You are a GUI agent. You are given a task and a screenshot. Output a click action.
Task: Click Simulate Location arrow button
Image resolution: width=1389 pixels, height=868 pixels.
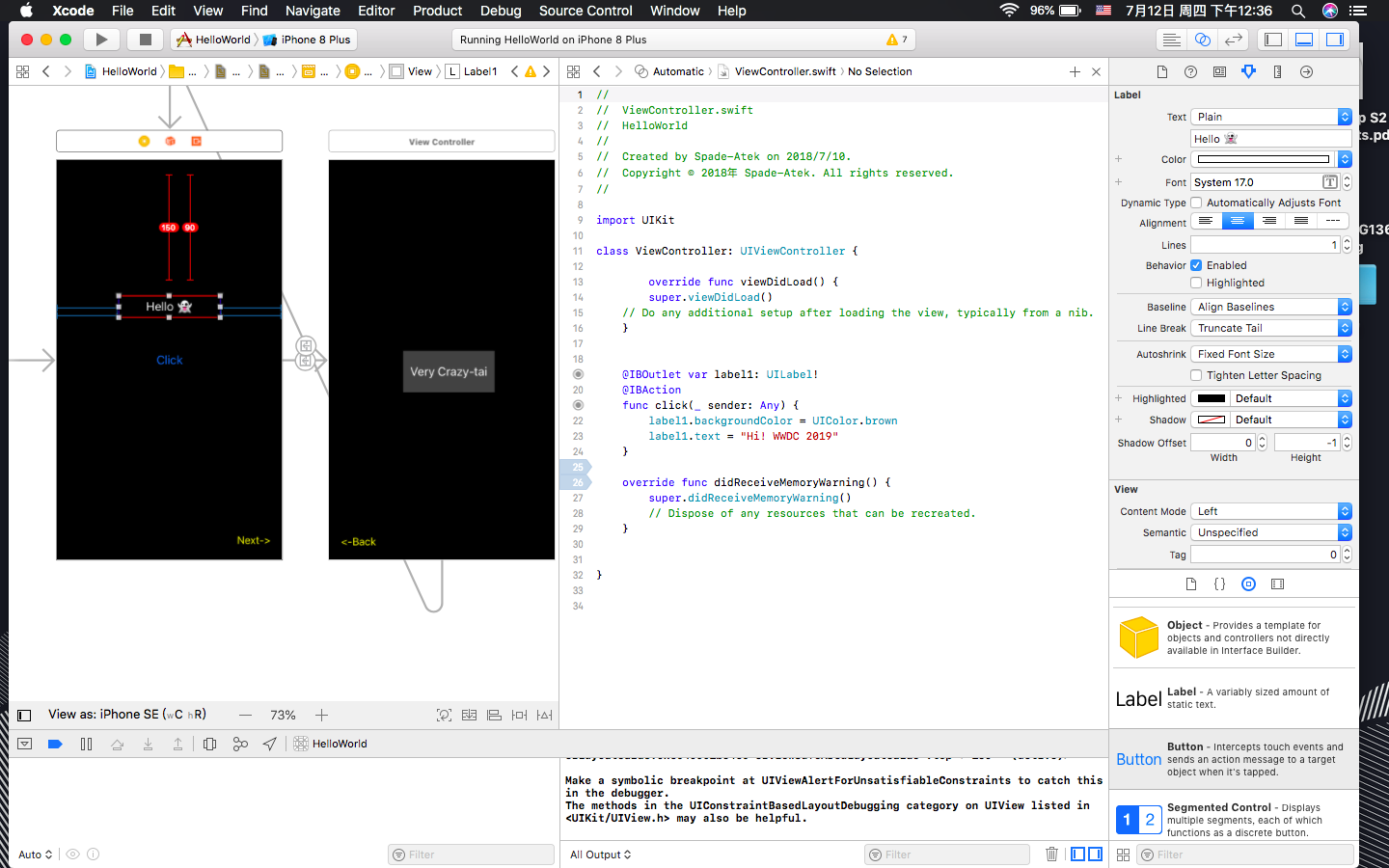(x=270, y=745)
